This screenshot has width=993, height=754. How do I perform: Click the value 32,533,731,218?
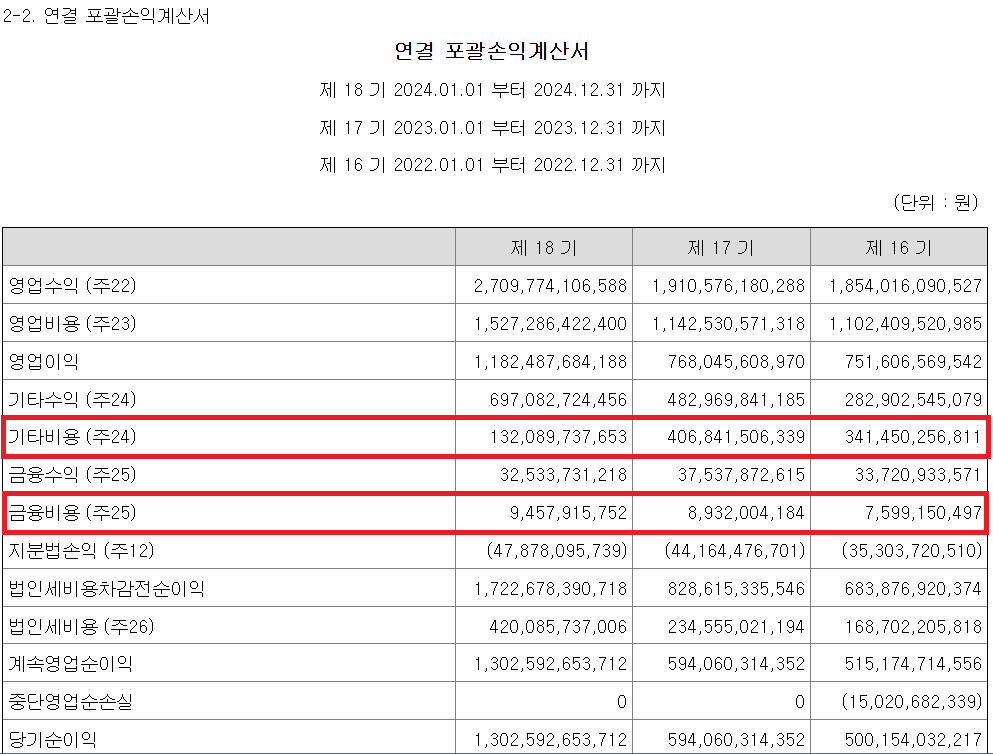tap(563, 475)
